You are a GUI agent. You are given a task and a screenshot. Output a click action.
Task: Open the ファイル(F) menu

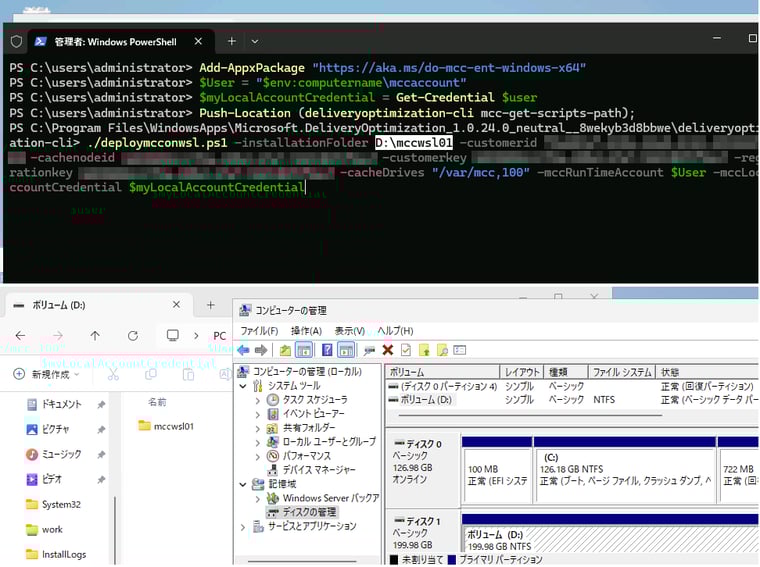259,331
